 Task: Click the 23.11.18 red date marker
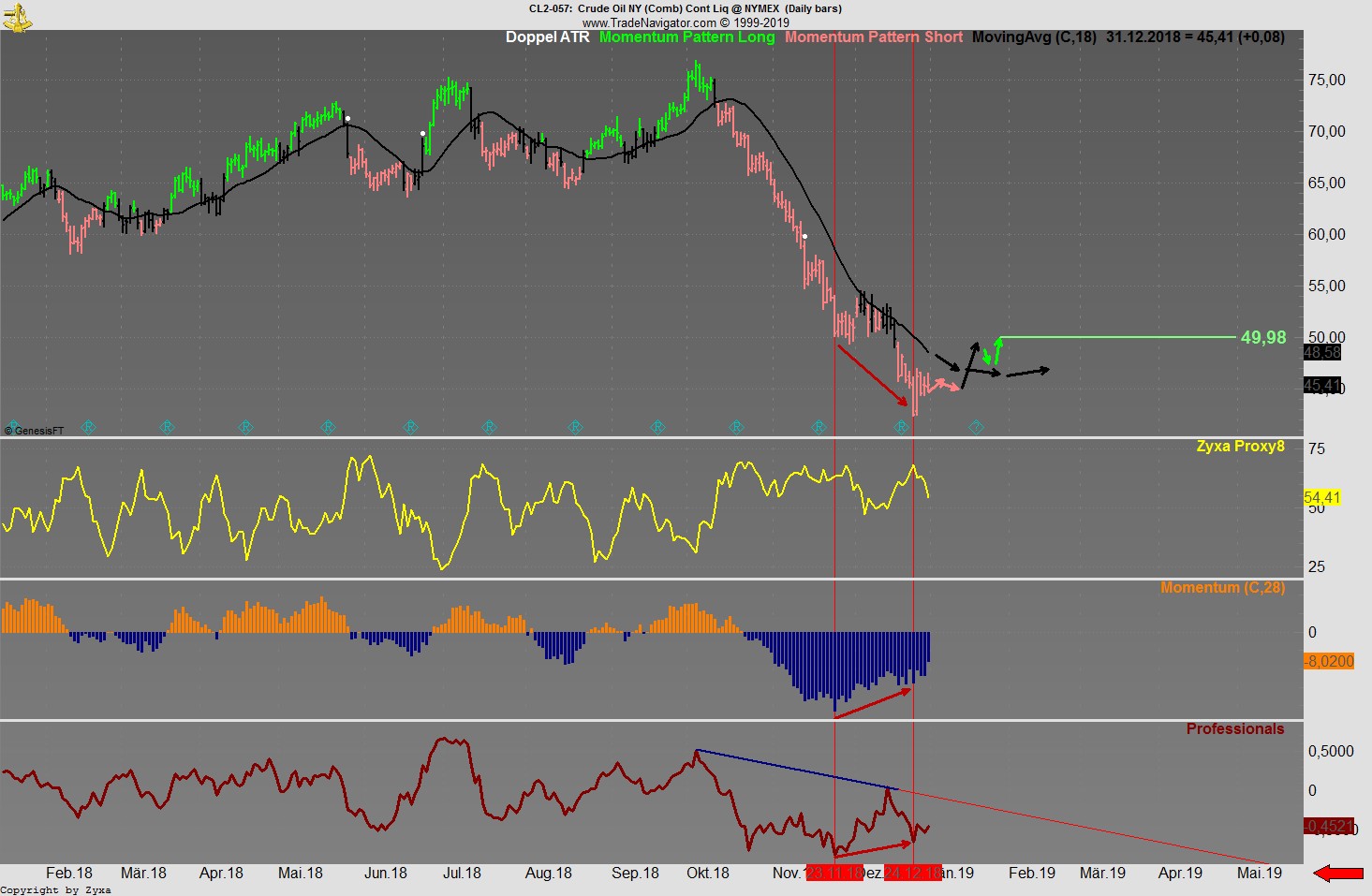[834, 874]
